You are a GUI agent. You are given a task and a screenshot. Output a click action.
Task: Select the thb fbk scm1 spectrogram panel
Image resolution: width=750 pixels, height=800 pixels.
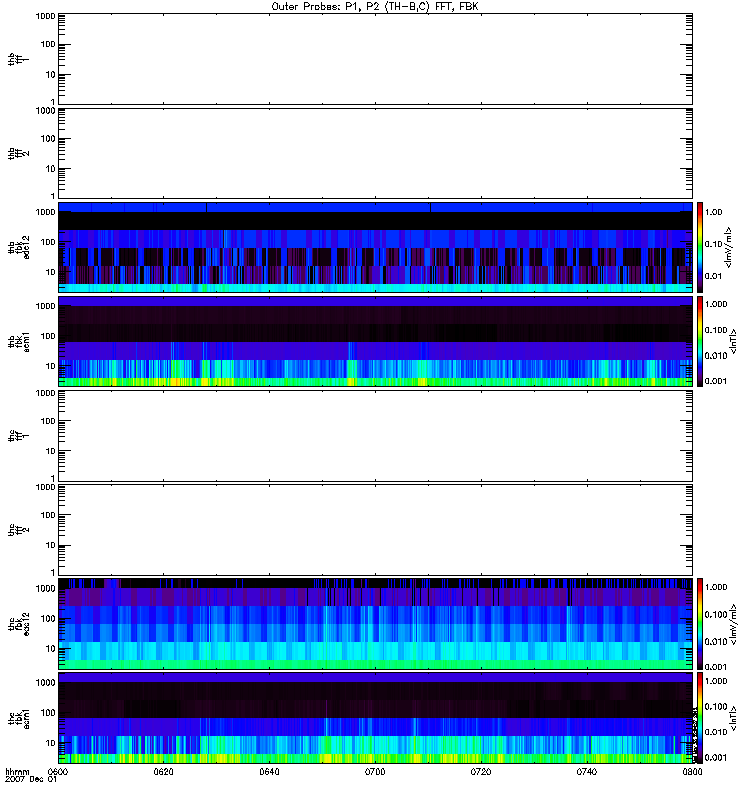pyautogui.click(x=375, y=341)
